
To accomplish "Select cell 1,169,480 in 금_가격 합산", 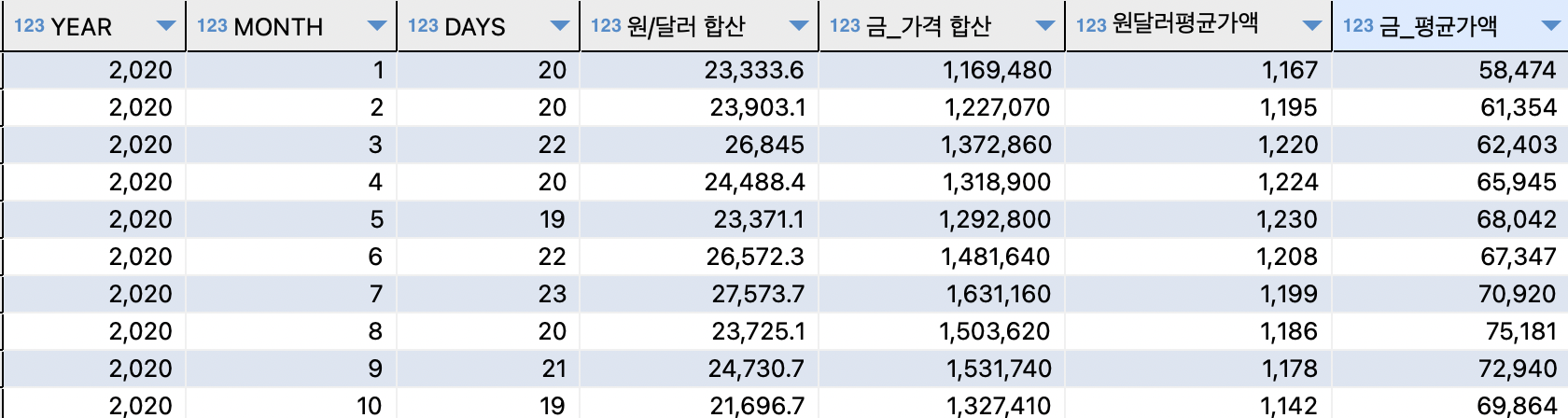I will click(x=942, y=70).
